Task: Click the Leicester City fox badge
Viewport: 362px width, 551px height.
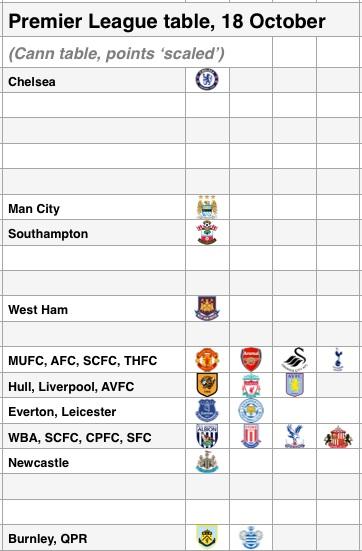Action: 251,410
